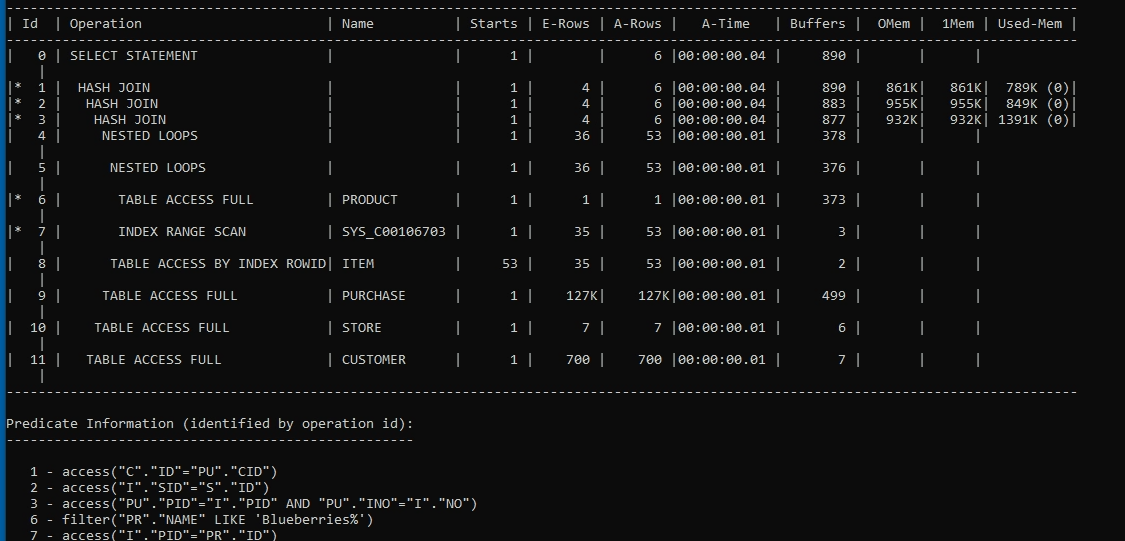This screenshot has height=541, width=1125.
Task: Click the STORE table name
Action: tap(362, 327)
